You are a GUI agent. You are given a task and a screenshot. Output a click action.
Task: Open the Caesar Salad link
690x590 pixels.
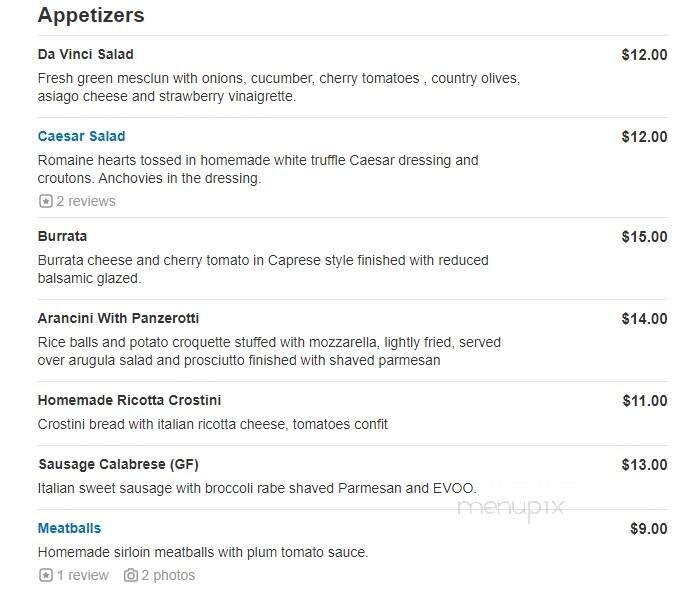click(81, 136)
